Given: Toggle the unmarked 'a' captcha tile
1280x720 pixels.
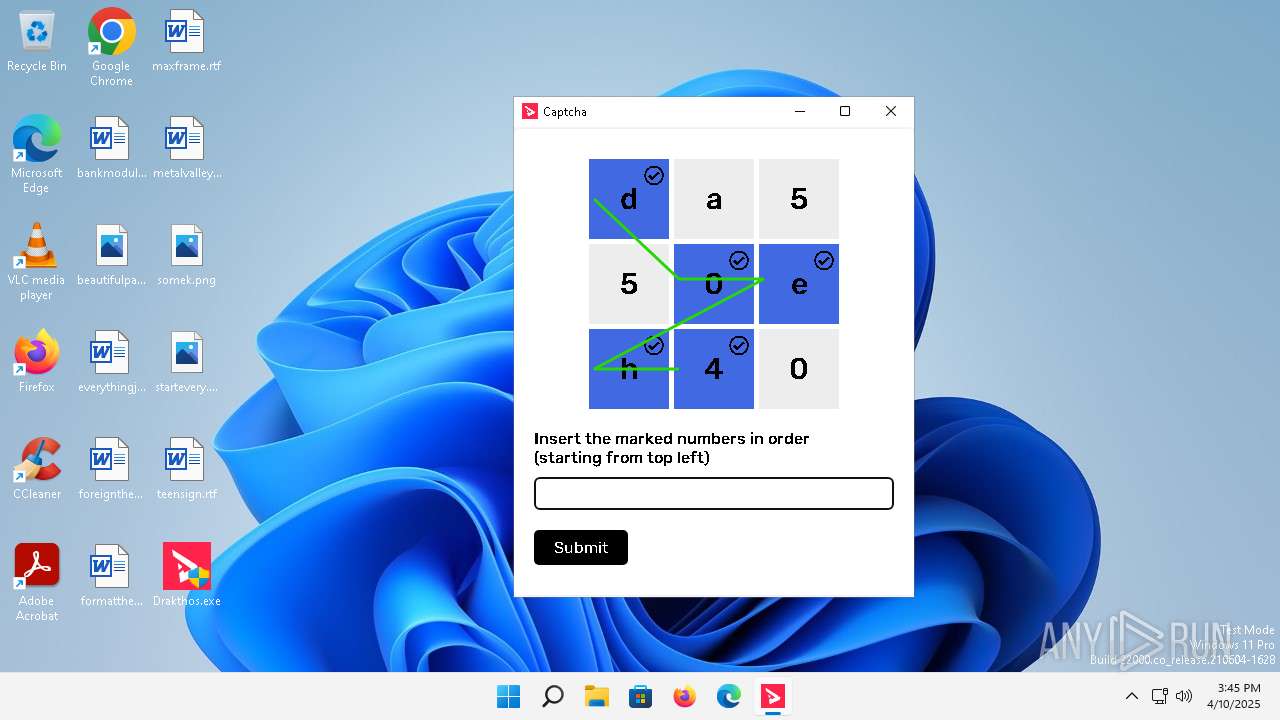Looking at the screenshot, I should [714, 199].
